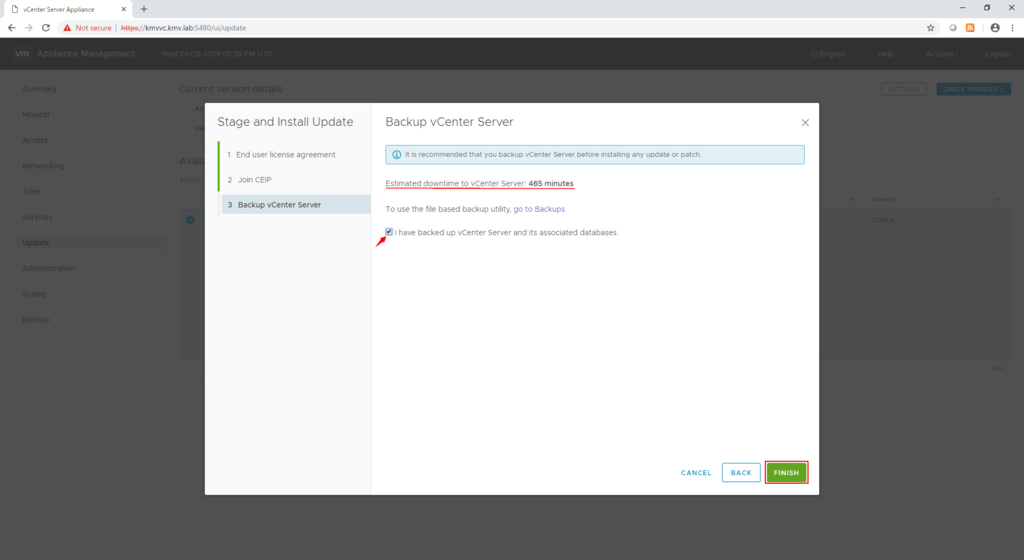The image size is (1024, 560).
Task: Open Backup in the sidebar
Action: pos(35,319)
